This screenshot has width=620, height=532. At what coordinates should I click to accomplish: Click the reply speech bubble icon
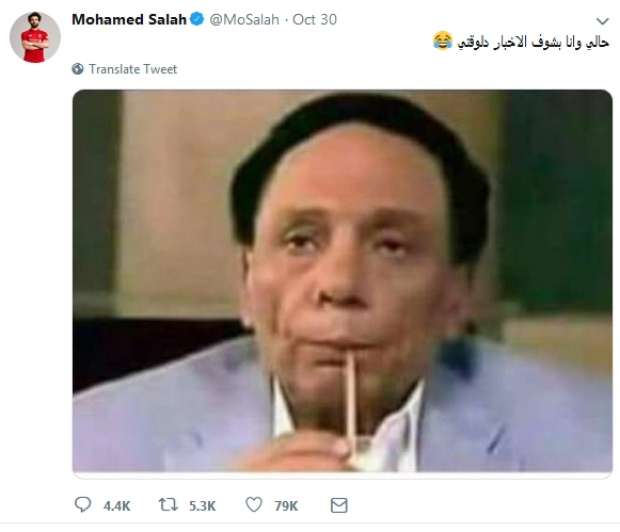point(83,505)
